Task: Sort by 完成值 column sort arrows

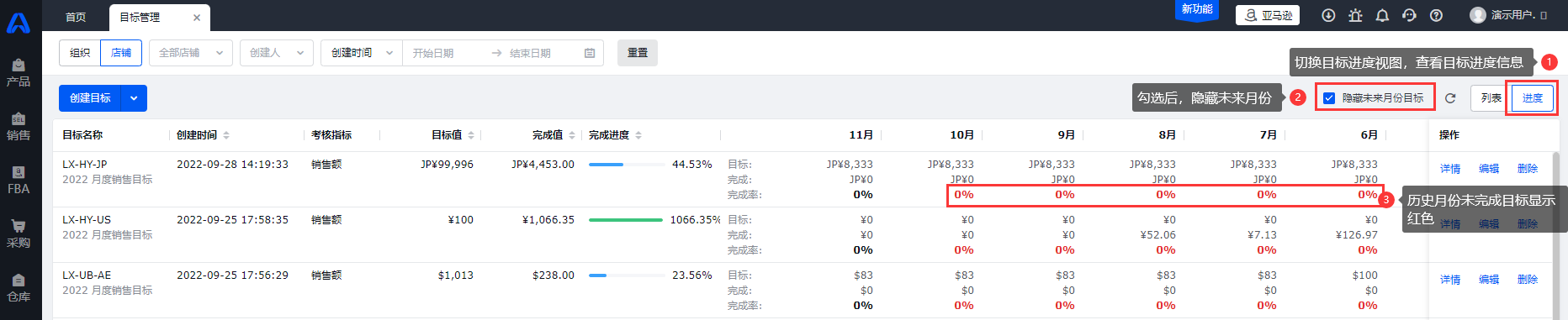Action: 572,135
